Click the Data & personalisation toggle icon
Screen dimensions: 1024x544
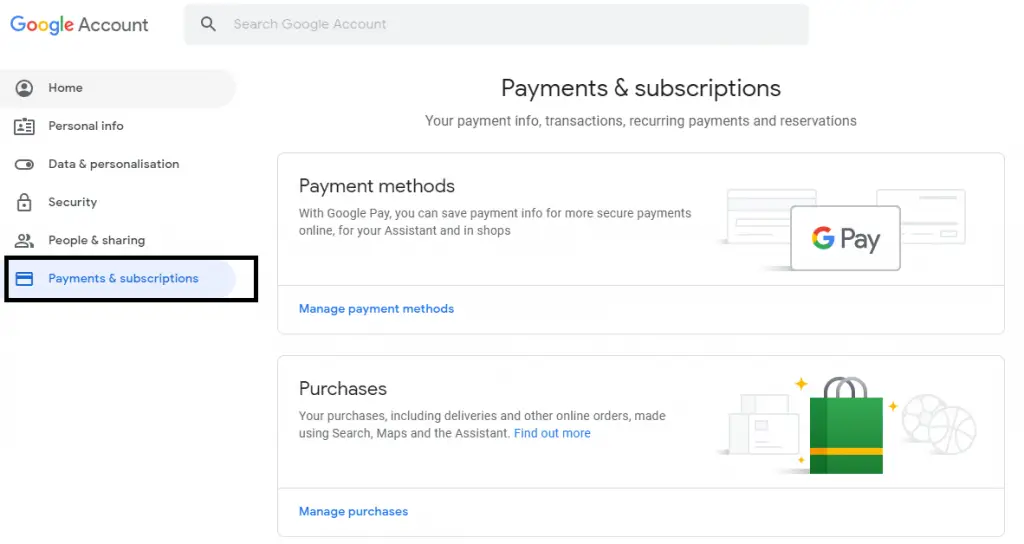point(24,164)
